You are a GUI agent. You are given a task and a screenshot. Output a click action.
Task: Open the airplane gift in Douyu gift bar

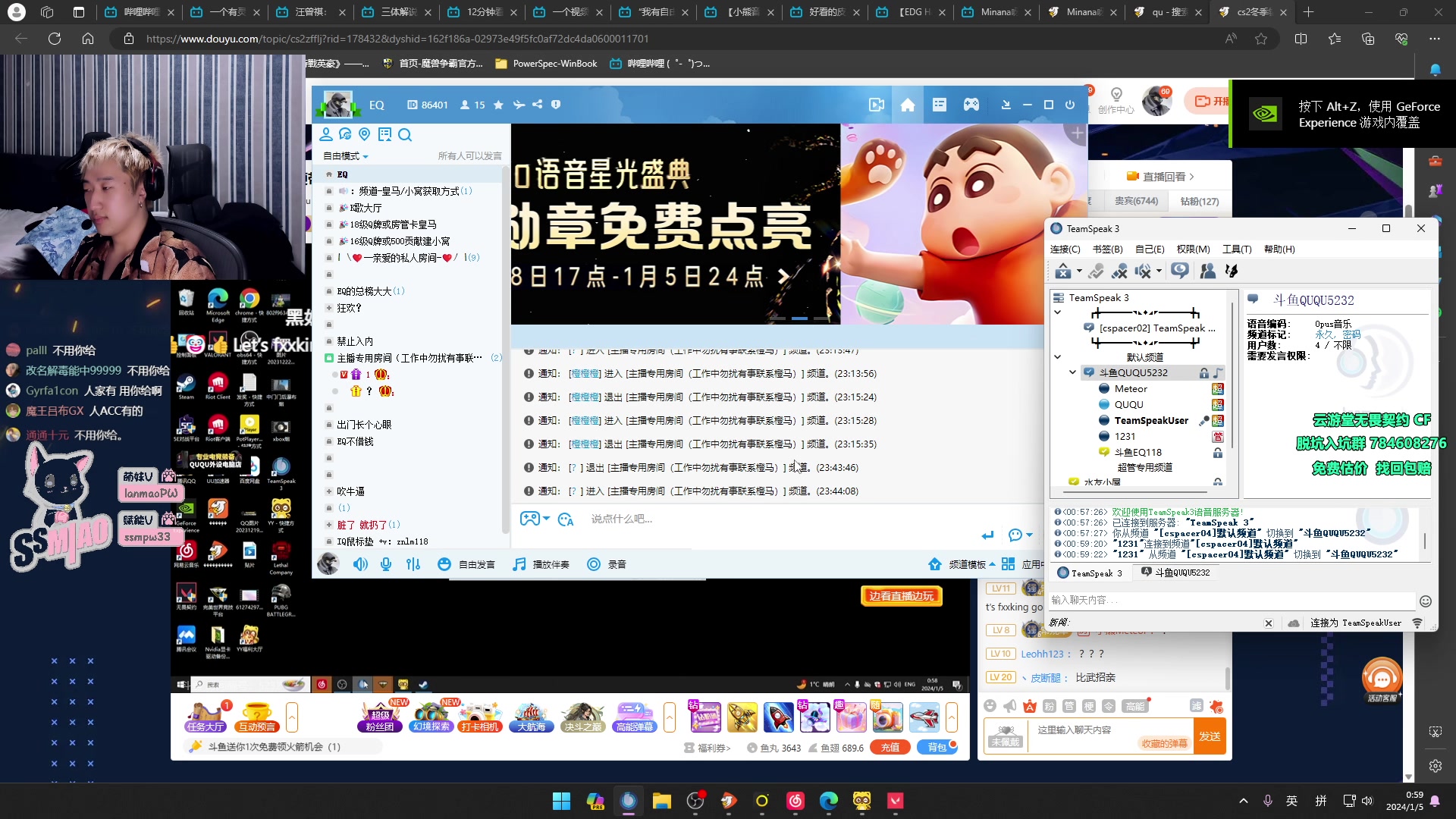click(924, 717)
